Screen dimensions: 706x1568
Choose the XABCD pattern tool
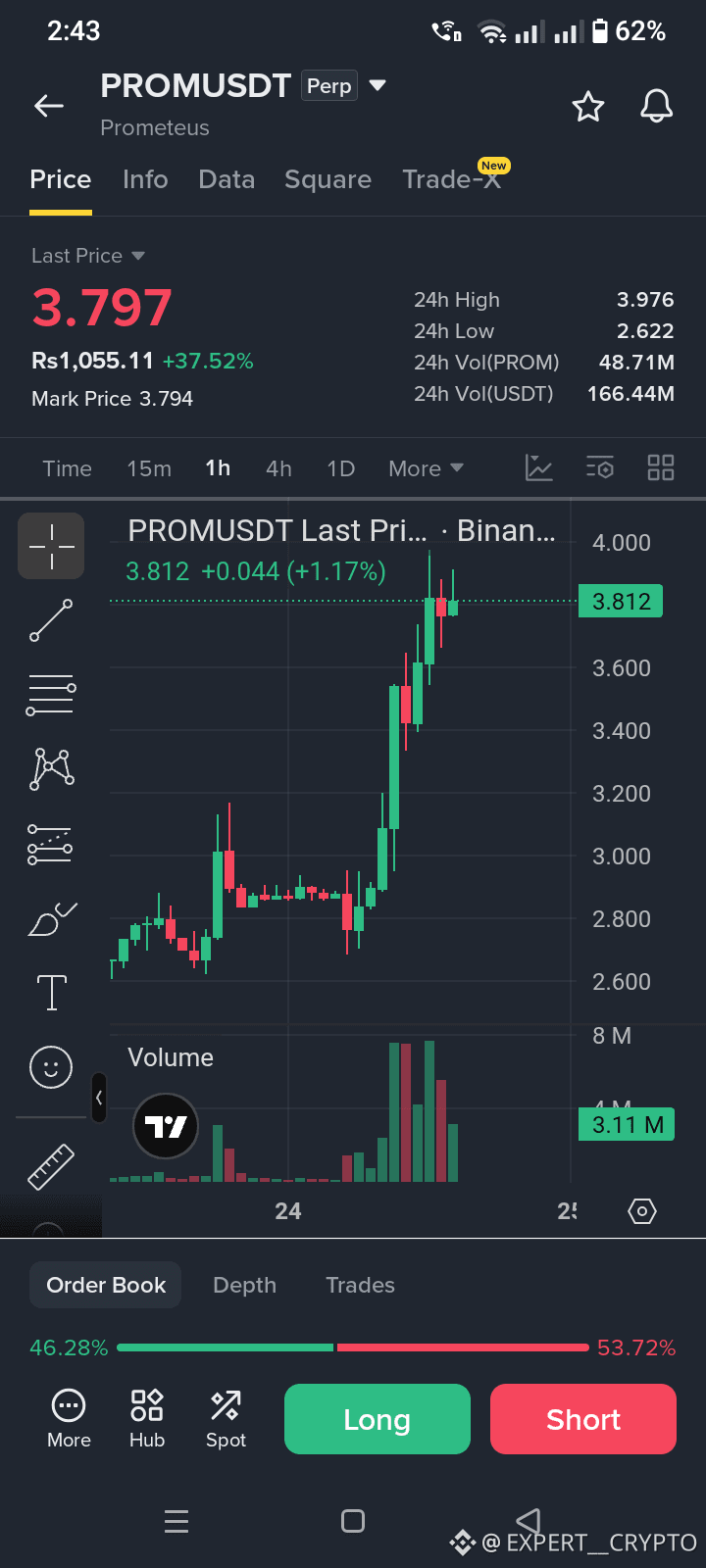click(51, 769)
